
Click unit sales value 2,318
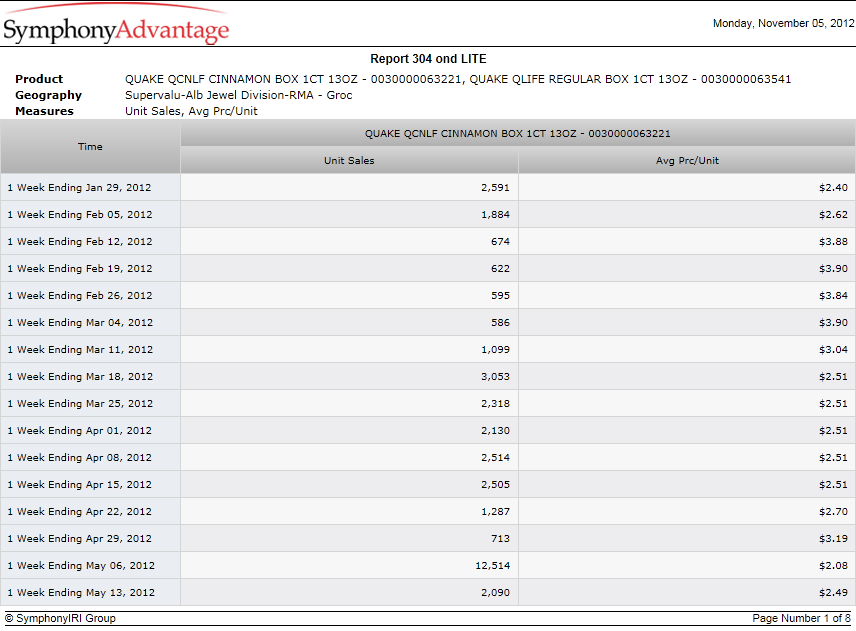tap(495, 403)
